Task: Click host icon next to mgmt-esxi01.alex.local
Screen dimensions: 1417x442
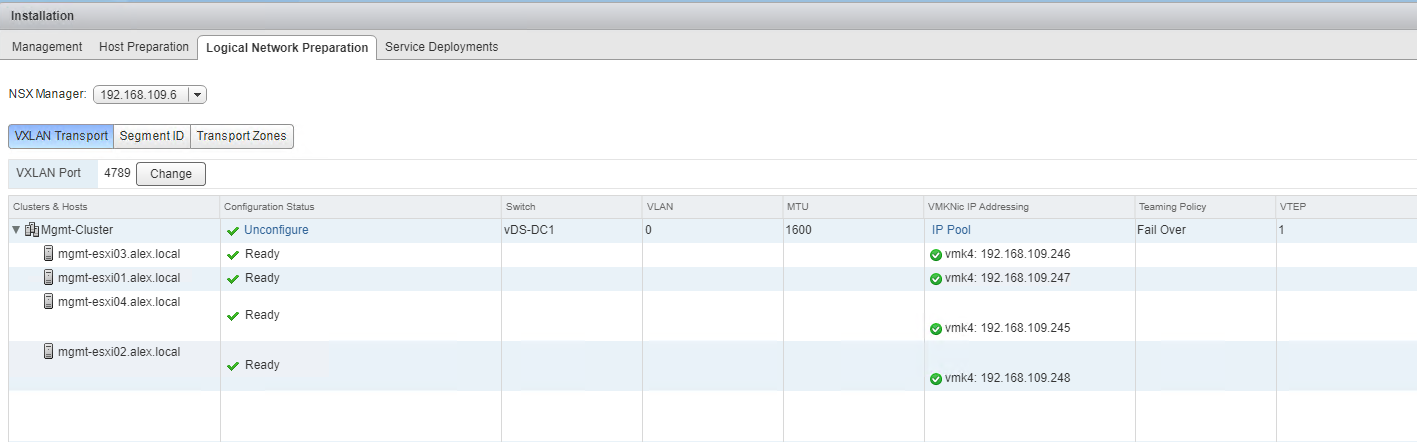Action: coord(49,278)
